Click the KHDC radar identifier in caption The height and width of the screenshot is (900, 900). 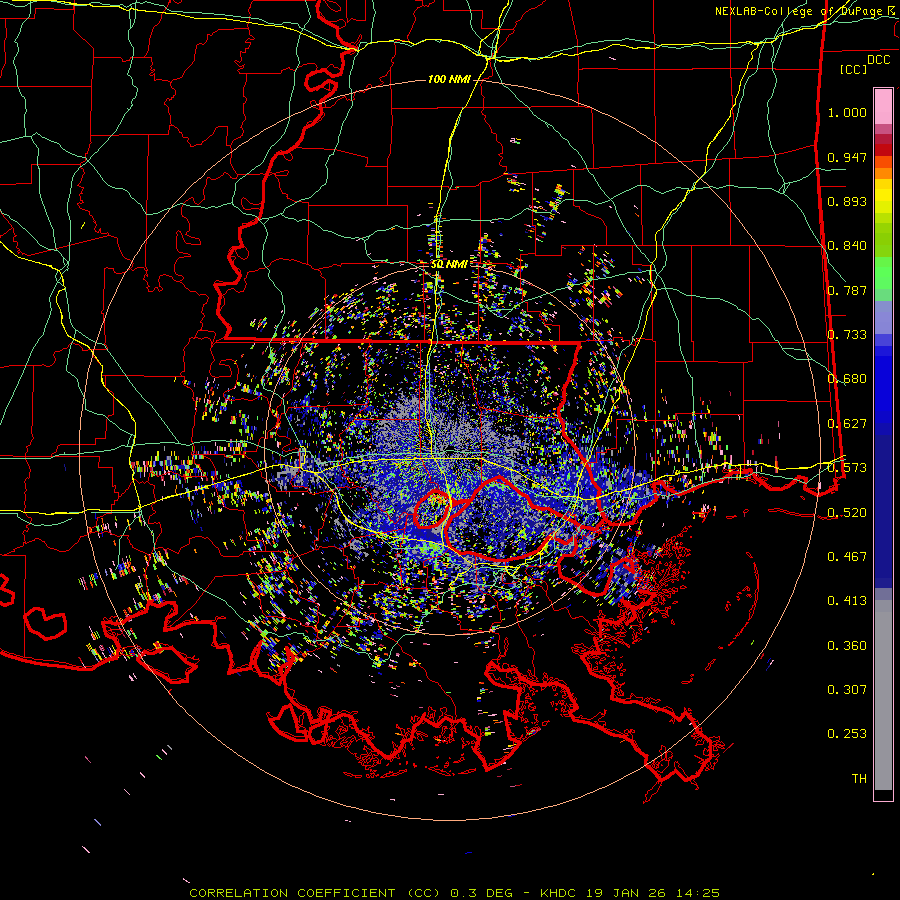pyautogui.click(x=560, y=893)
